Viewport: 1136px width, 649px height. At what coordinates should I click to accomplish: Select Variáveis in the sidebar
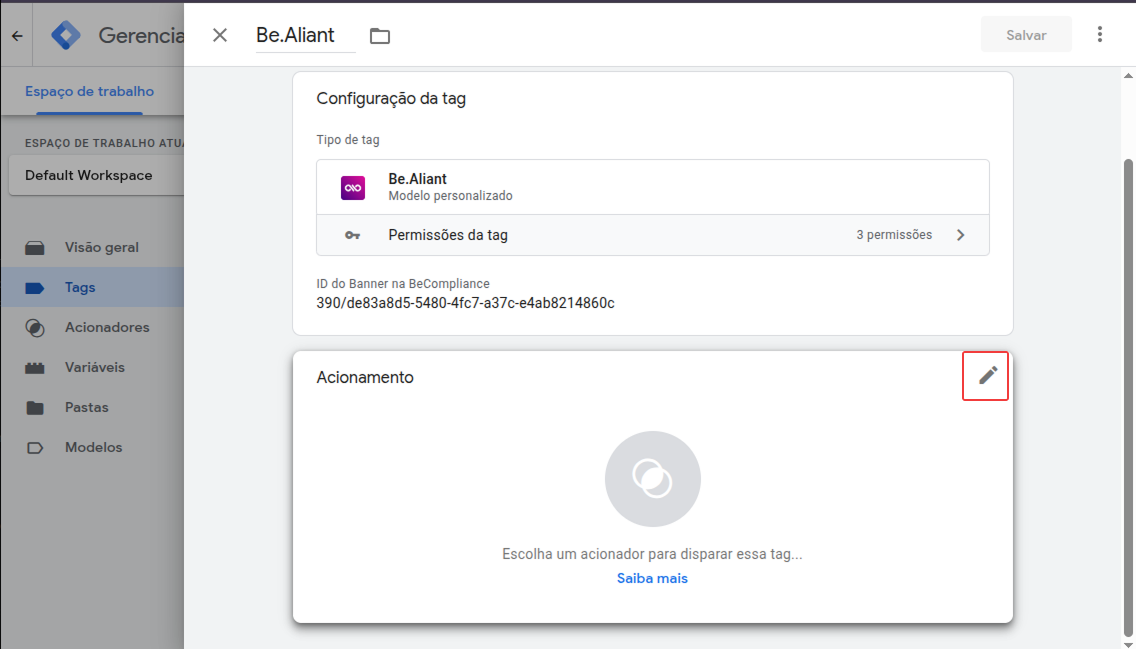94,367
